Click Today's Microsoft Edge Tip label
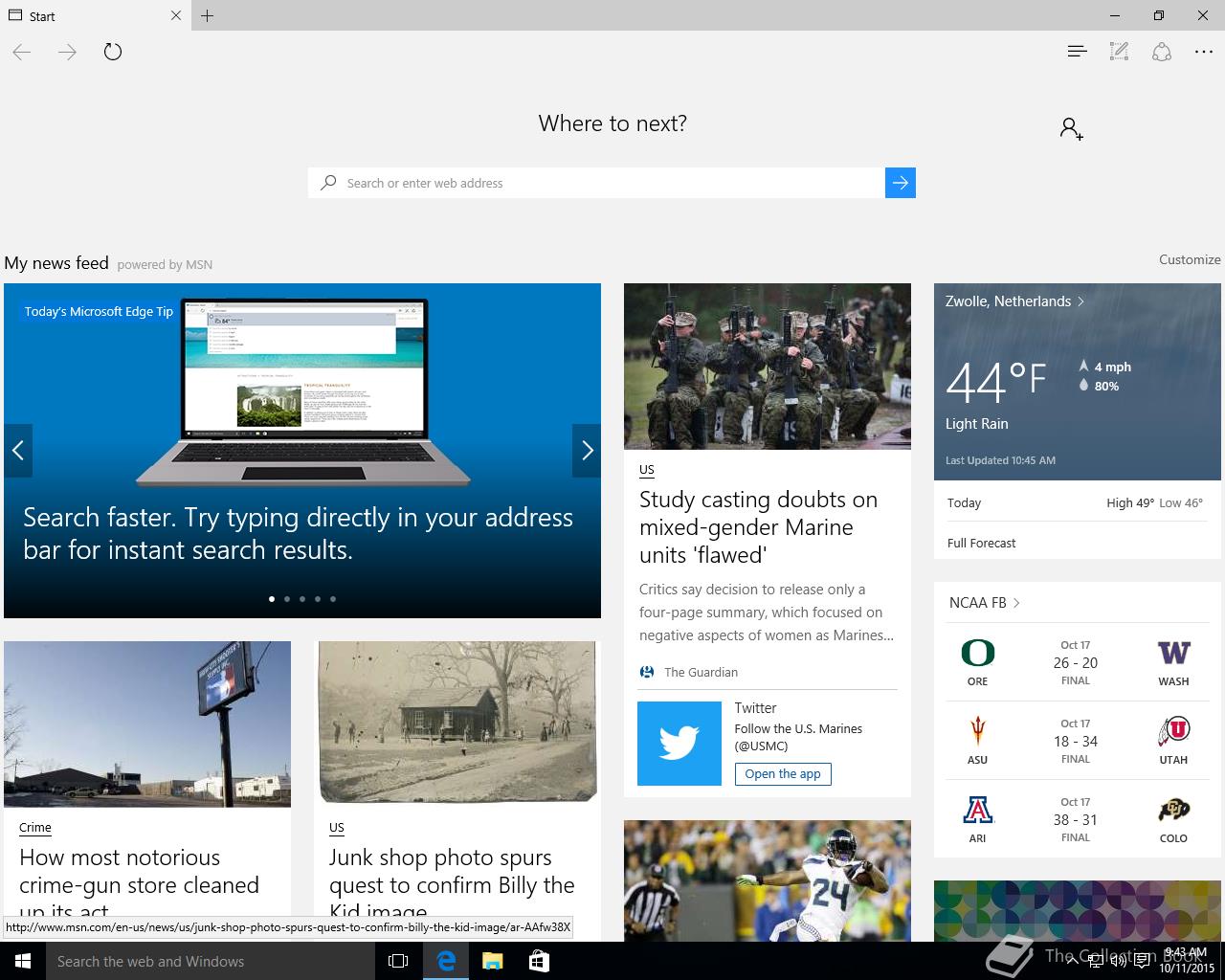Viewport: 1225px width, 980px height. (x=99, y=311)
